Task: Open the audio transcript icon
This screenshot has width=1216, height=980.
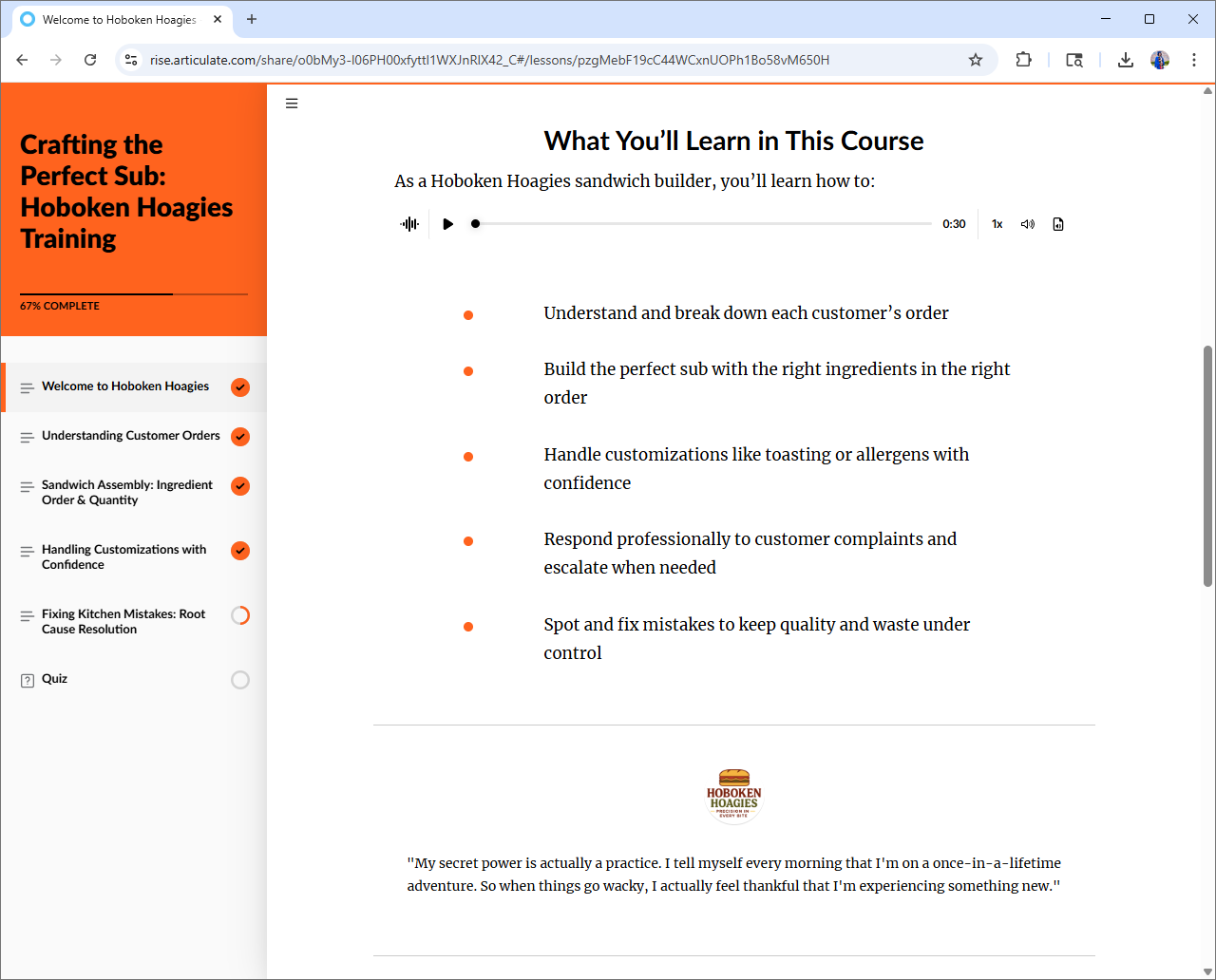Action: 1058,224
